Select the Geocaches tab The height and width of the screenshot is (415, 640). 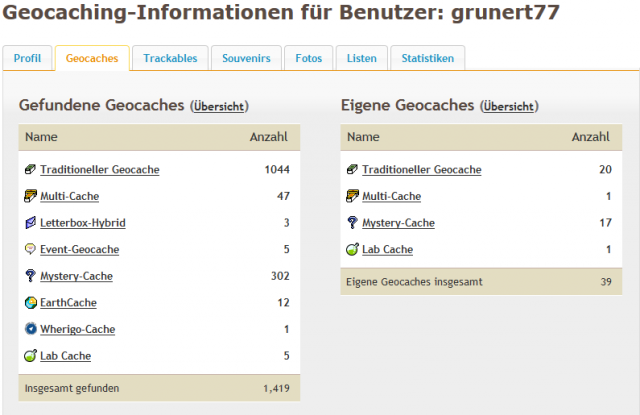(x=92, y=58)
